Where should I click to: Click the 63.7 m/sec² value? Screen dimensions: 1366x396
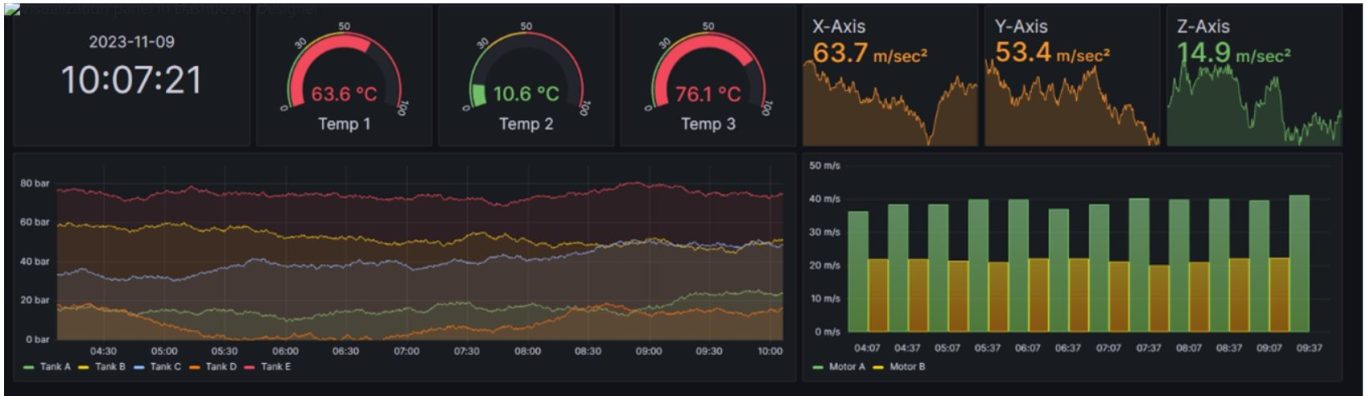(870, 53)
